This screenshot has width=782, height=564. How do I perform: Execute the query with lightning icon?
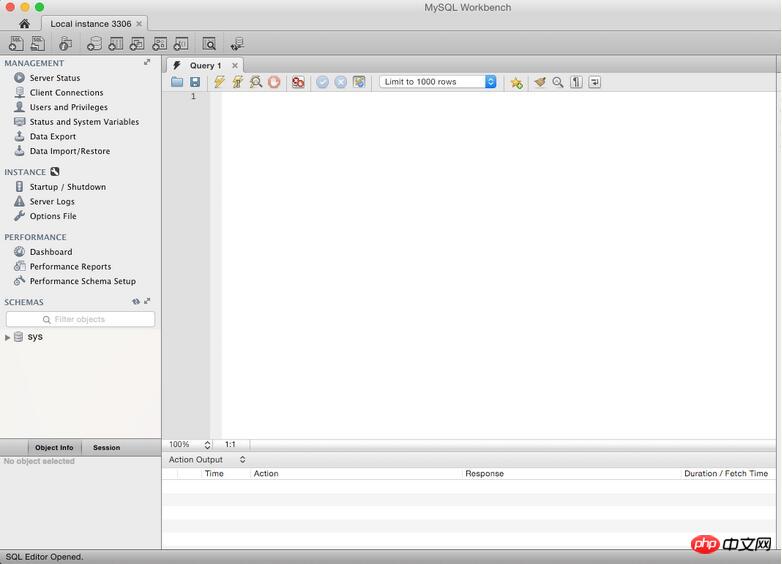[x=219, y=82]
